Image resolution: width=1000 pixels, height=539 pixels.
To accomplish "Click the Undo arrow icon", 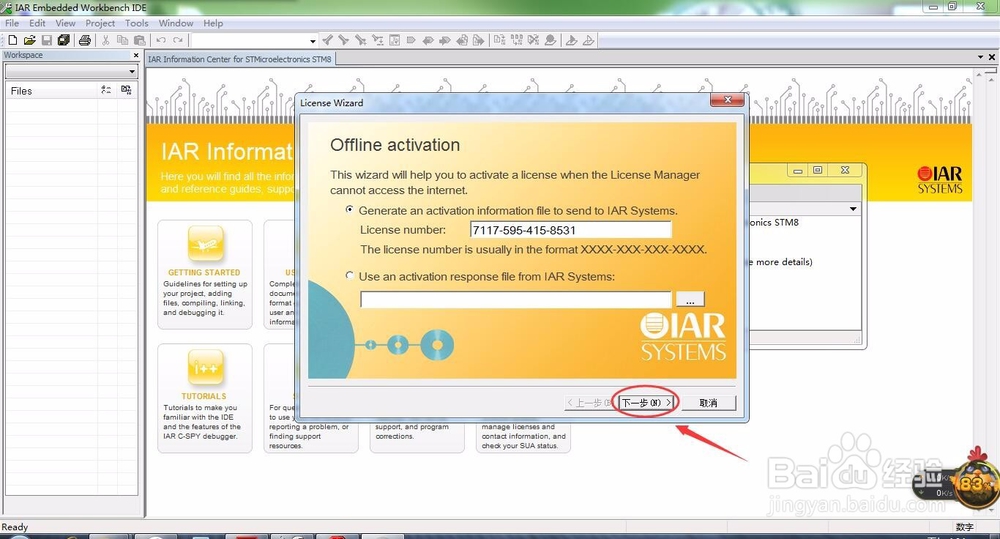I will pyautogui.click(x=161, y=40).
